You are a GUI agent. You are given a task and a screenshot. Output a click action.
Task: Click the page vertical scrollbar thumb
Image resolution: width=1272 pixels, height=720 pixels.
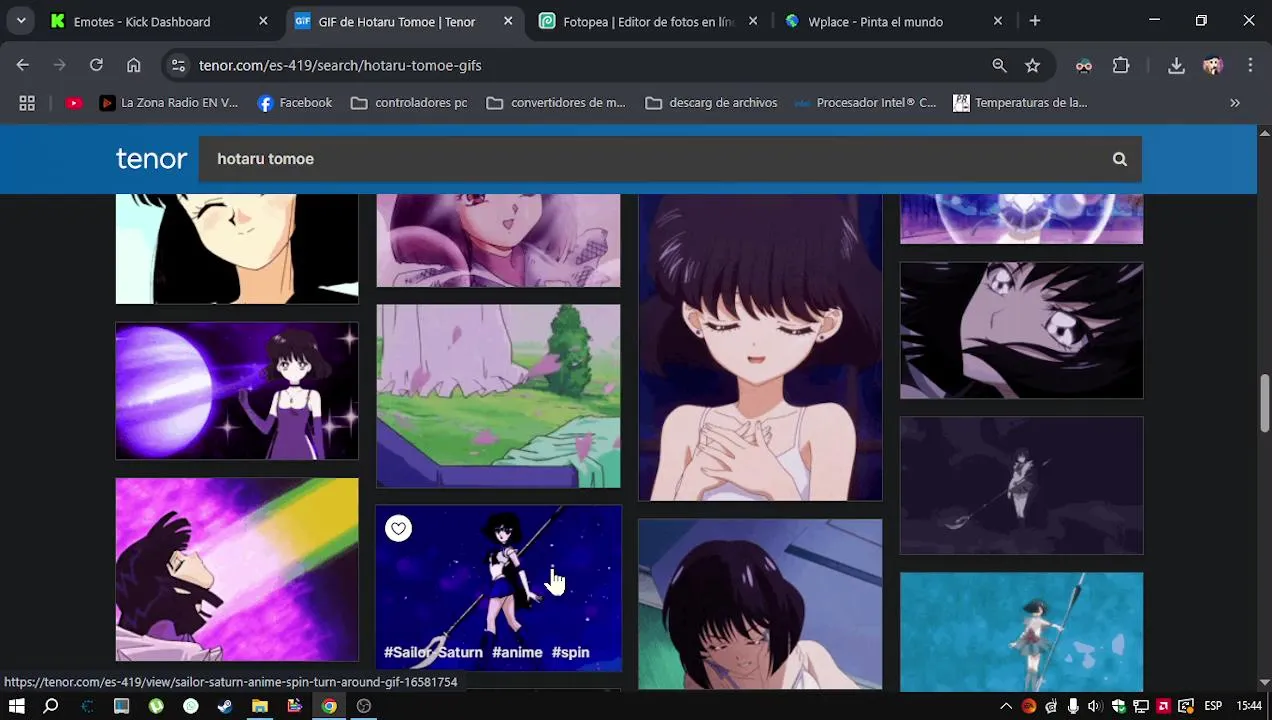1264,403
